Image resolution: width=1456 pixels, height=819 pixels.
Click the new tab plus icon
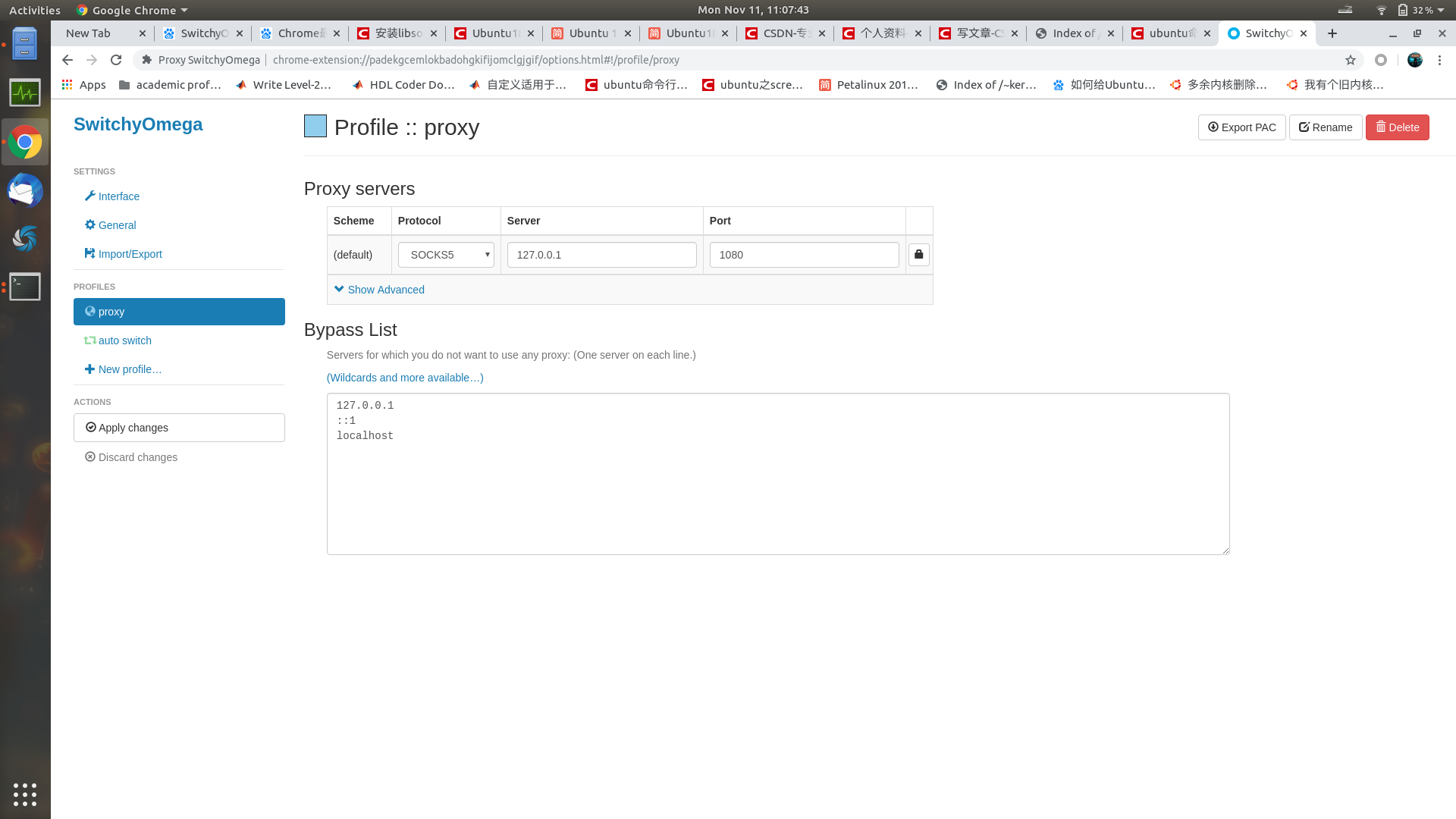(1332, 33)
